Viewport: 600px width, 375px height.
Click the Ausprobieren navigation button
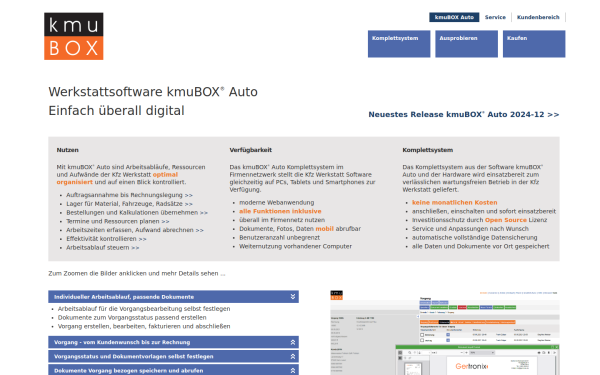point(466,44)
